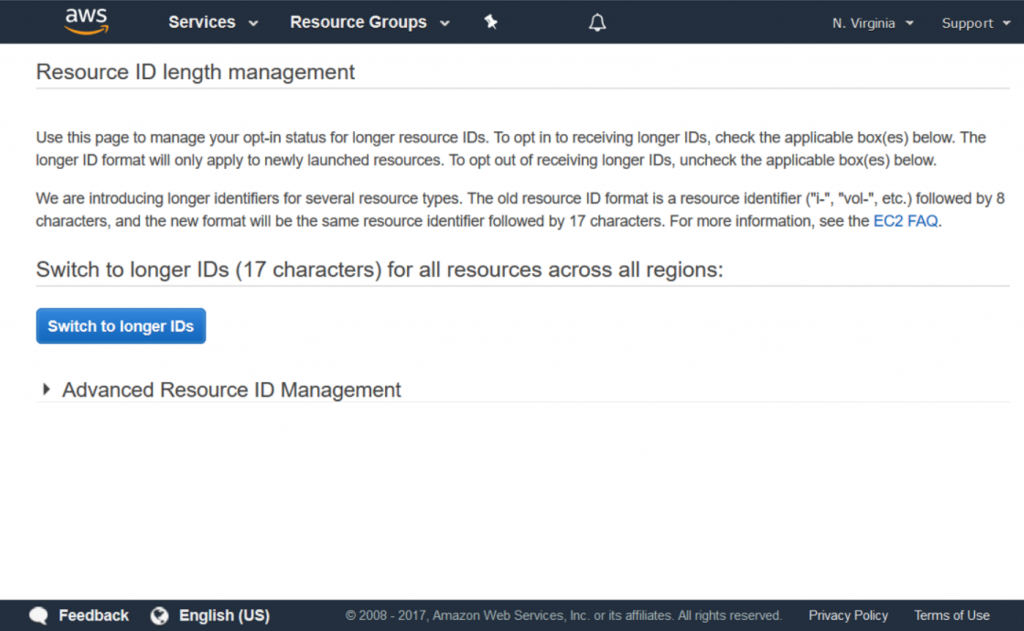Open the Support dropdown menu
Viewport: 1024px width, 631px height.
tap(976, 23)
